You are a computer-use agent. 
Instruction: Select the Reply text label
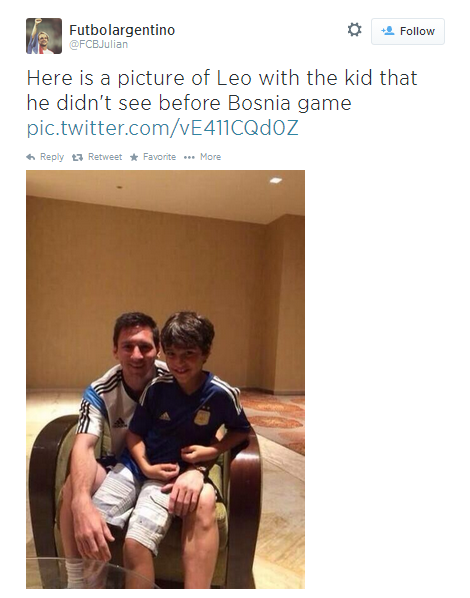coord(52,157)
